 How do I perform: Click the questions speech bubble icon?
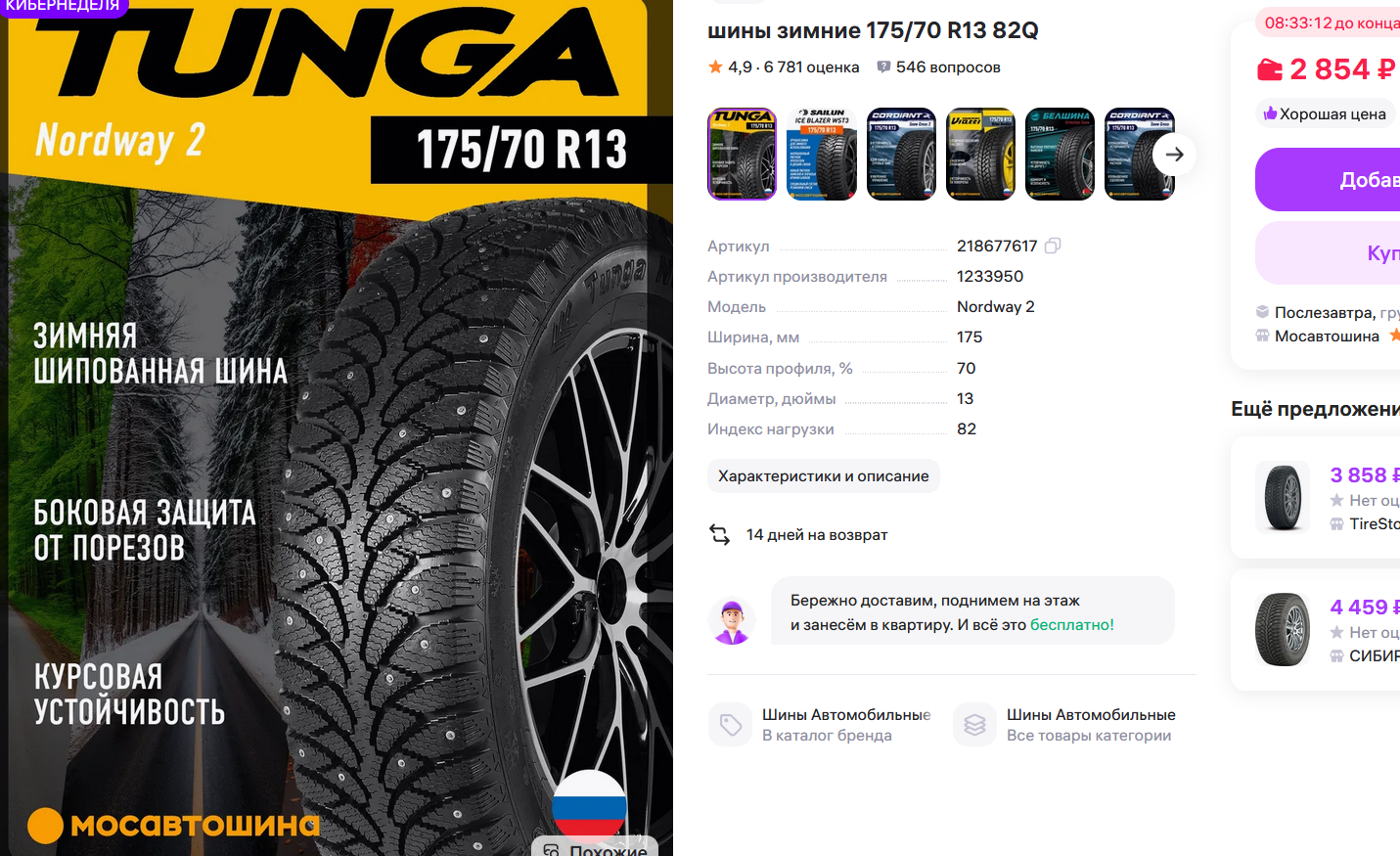pos(883,67)
